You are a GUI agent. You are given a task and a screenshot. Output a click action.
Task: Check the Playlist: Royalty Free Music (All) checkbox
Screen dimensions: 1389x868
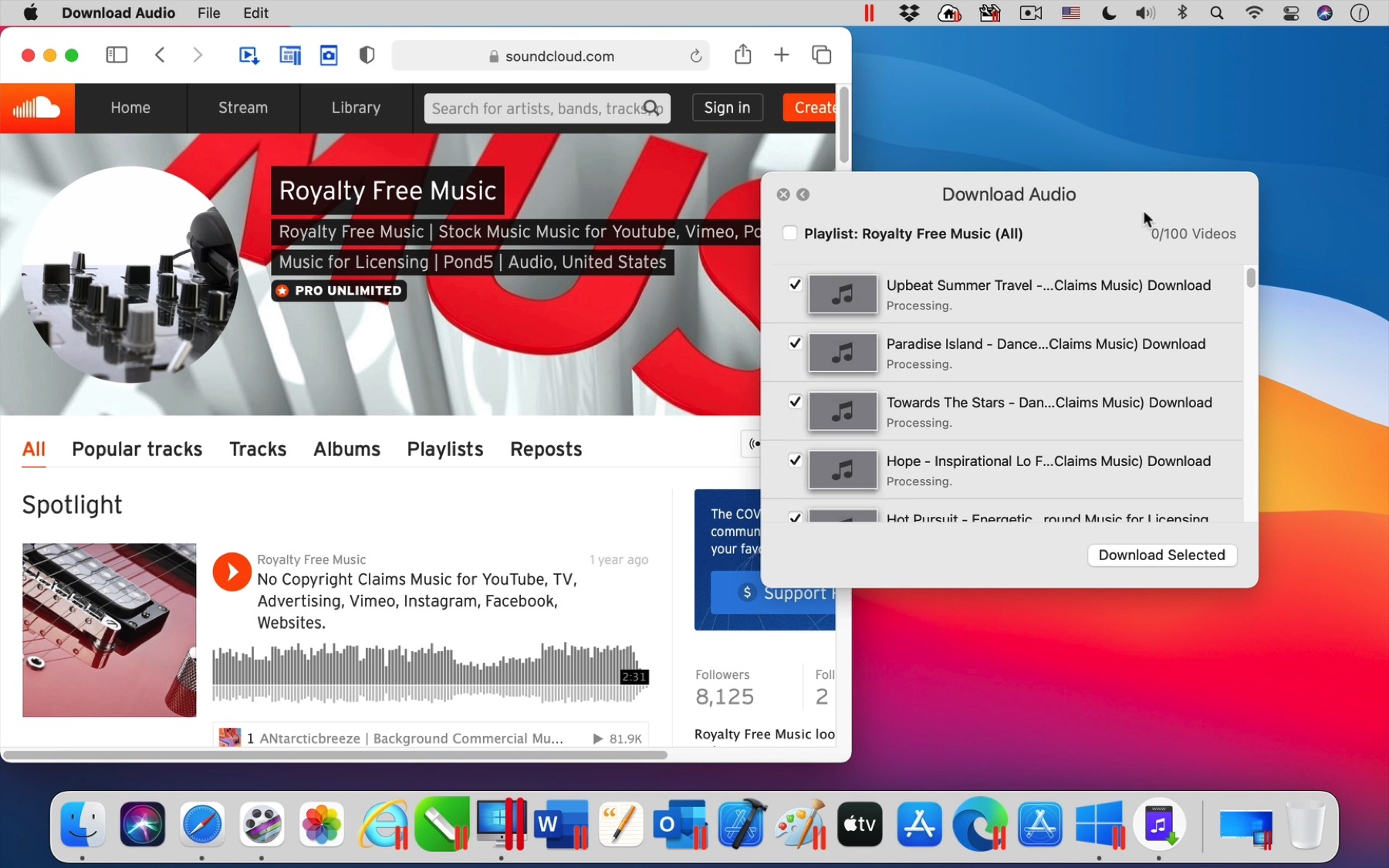click(x=790, y=232)
